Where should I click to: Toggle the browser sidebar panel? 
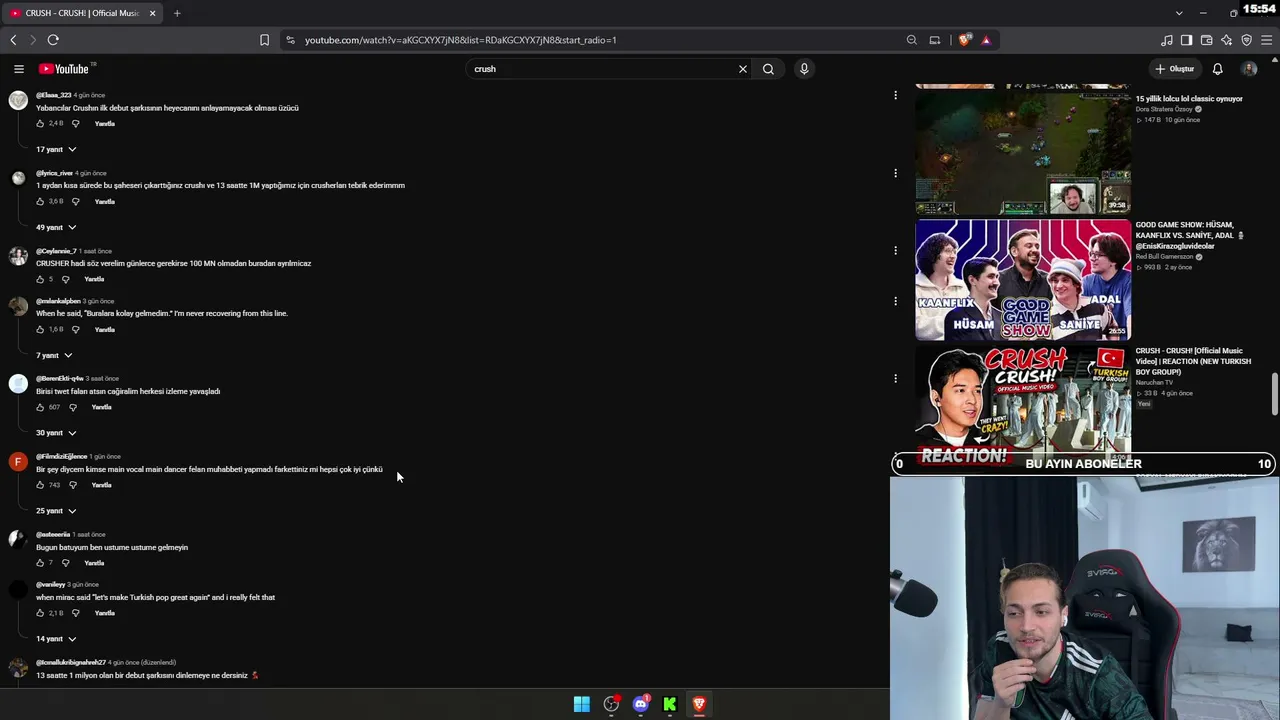[1186, 40]
